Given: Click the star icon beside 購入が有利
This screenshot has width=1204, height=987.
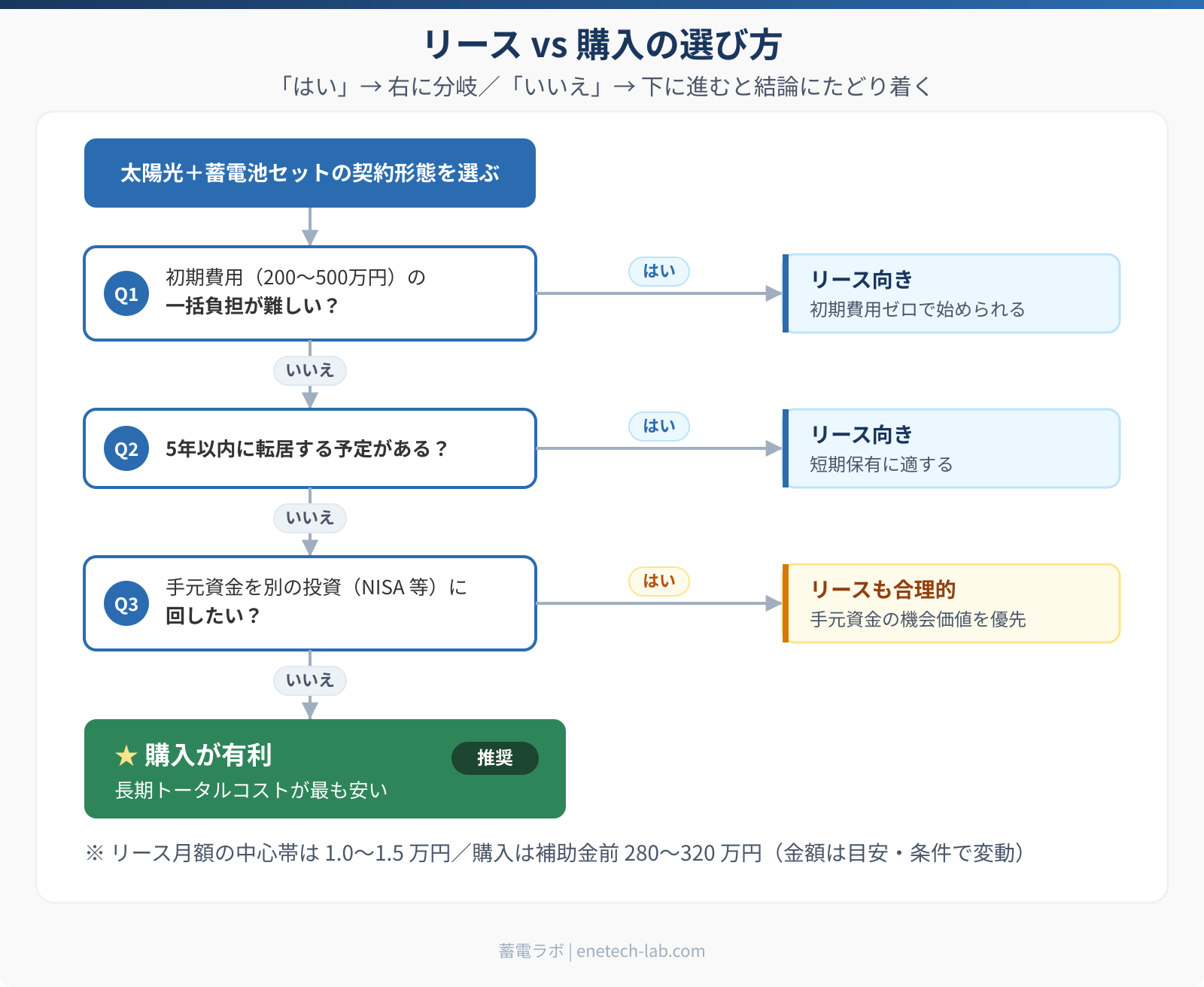Looking at the screenshot, I should (126, 755).
